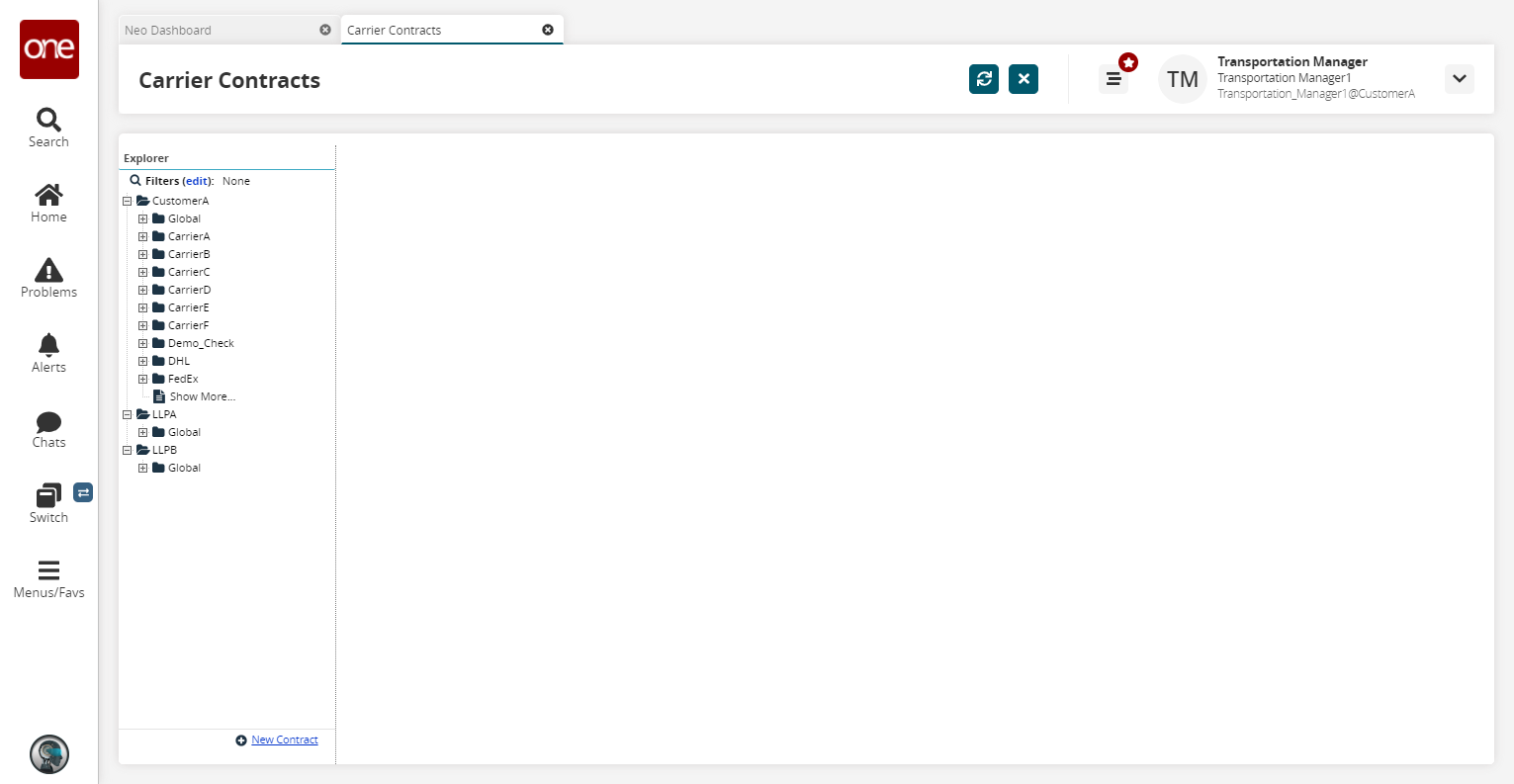Image resolution: width=1514 pixels, height=784 pixels.
Task: Click the TM user avatar
Action: [1183, 79]
